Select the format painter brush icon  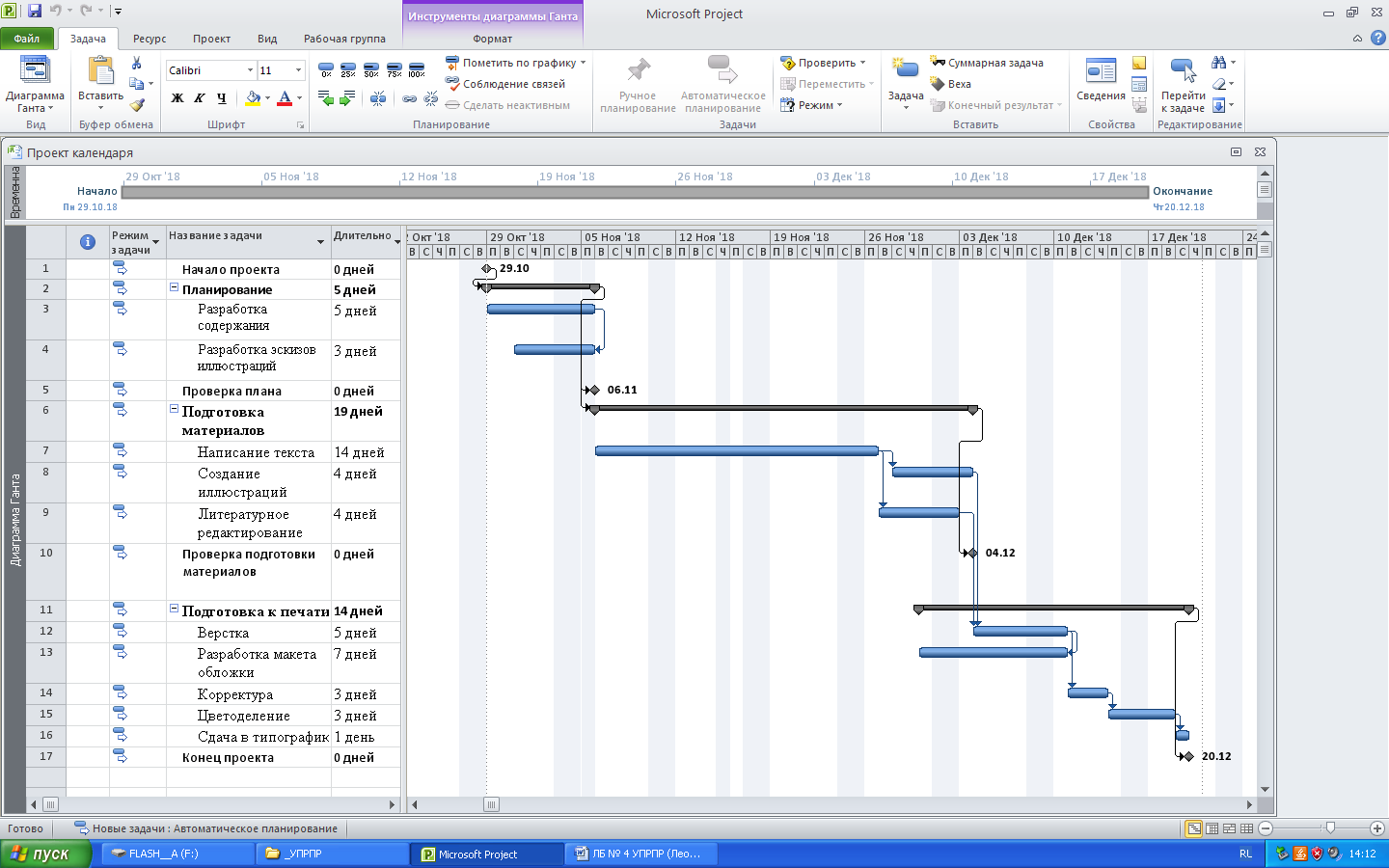[137, 105]
